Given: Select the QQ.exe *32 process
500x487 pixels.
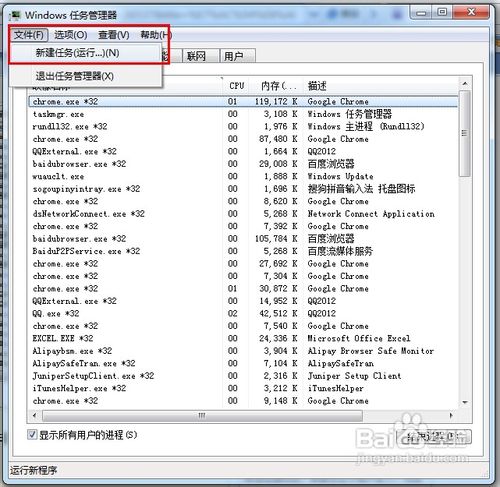Looking at the screenshot, I should (x=243, y=314).
